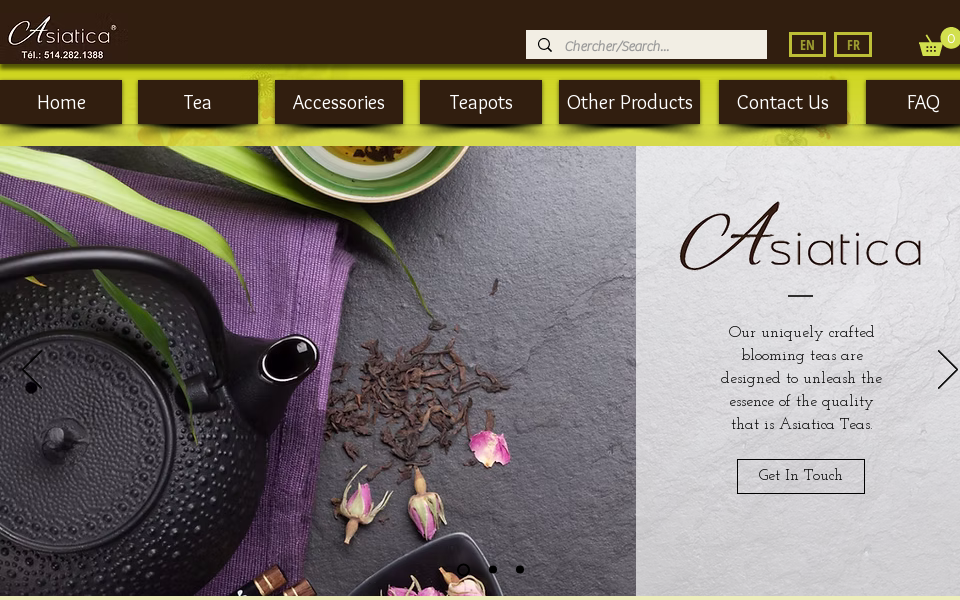Go to next slide with right arrow

click(947, 369)
